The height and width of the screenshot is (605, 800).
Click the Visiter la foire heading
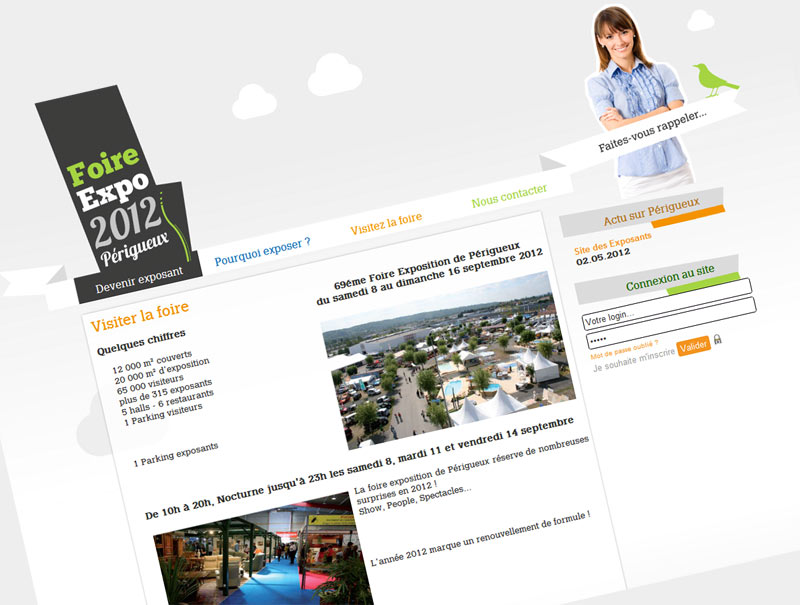[139, 316]
